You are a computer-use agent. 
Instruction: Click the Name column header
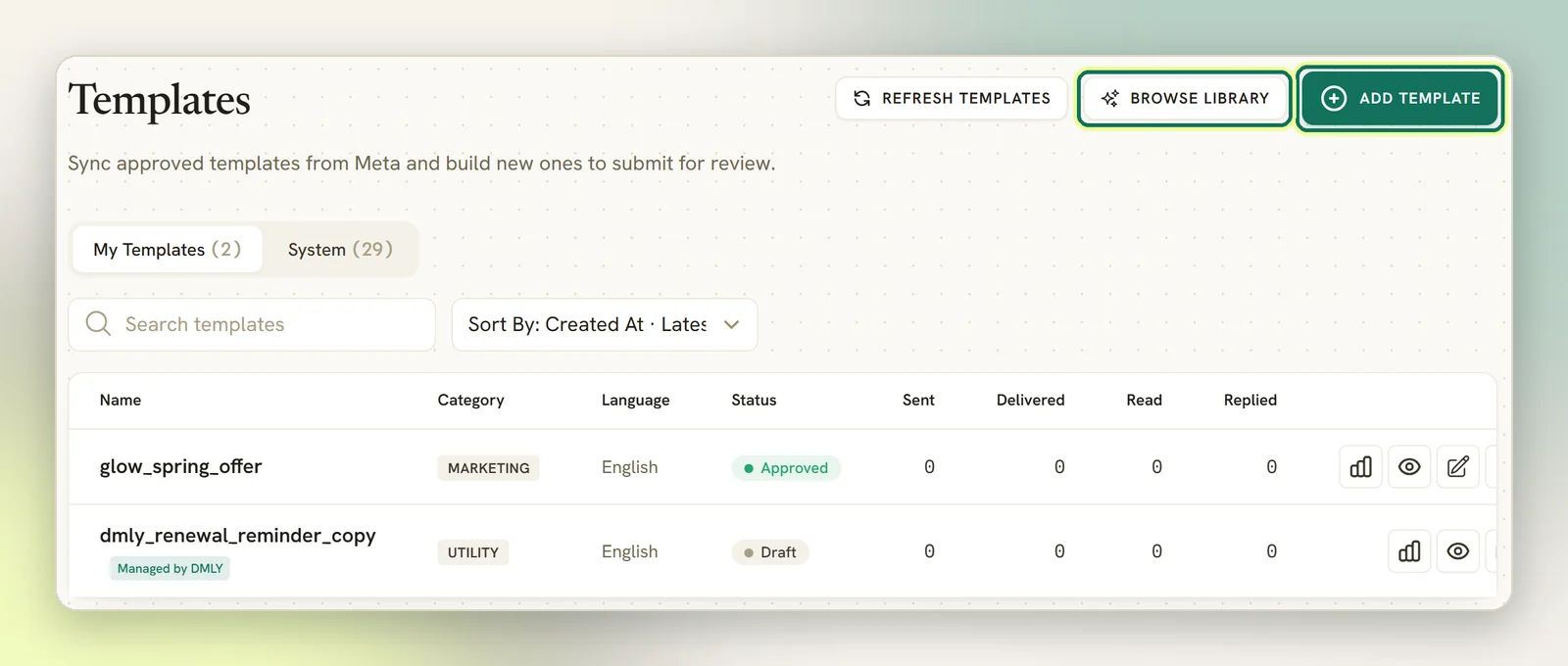tap(121, 400)
